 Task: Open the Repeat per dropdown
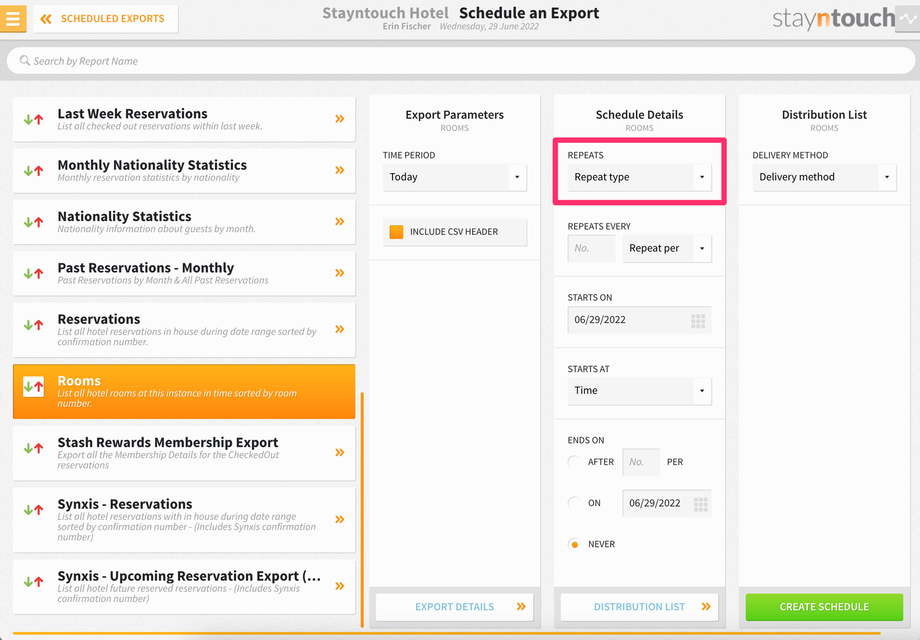click(x=667, y=248)
